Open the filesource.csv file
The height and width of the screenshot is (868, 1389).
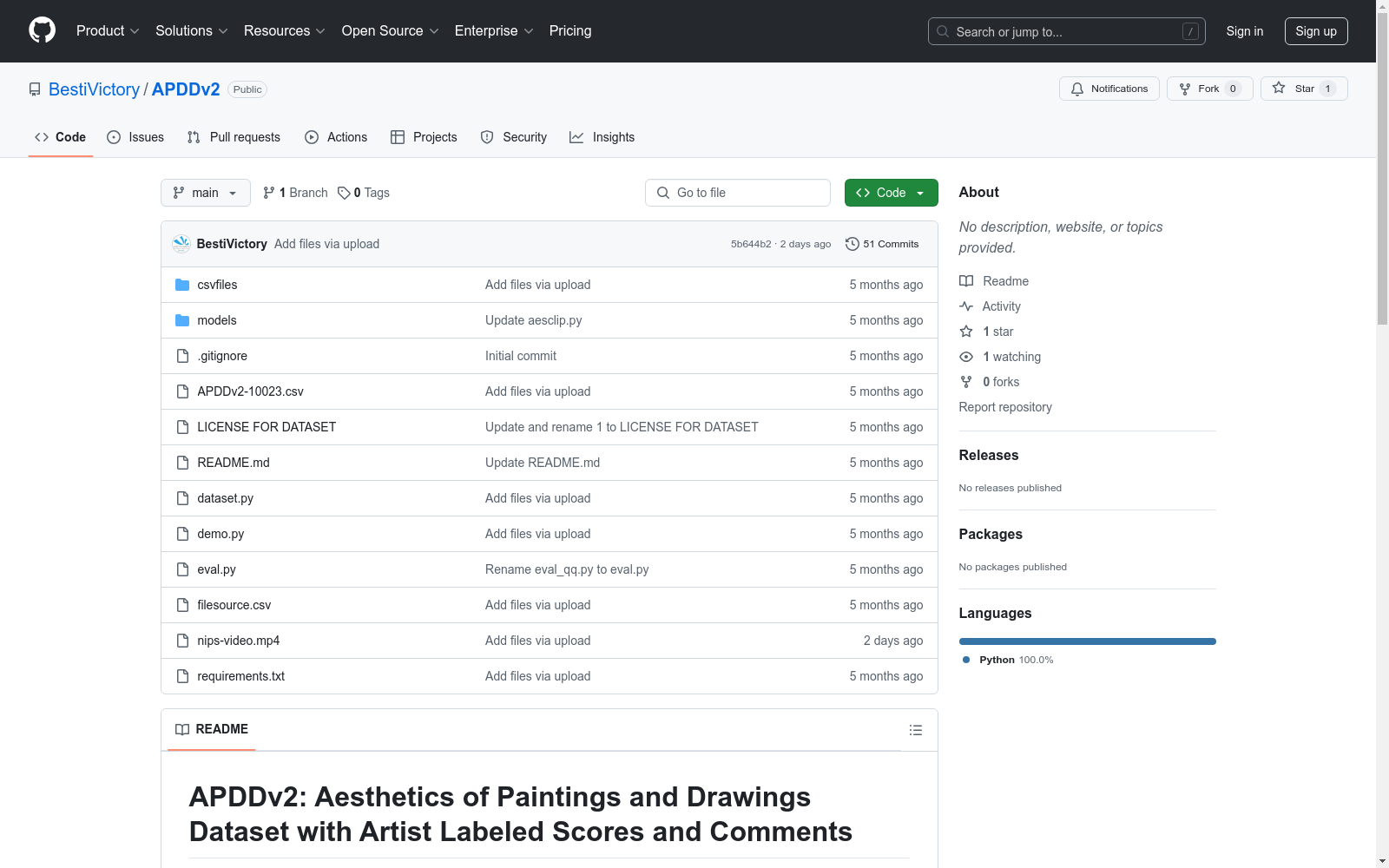[x=234, y=605]
